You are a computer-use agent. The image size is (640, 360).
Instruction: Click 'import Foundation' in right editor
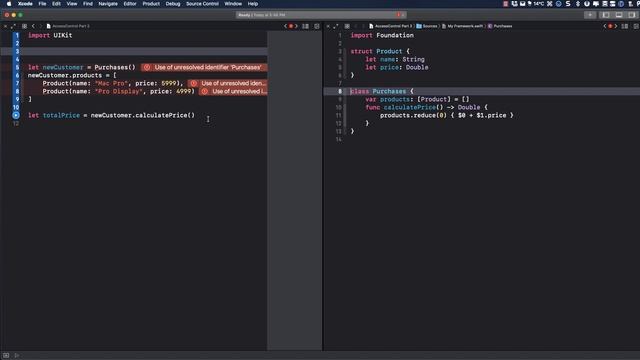click(x=382, y=36)
